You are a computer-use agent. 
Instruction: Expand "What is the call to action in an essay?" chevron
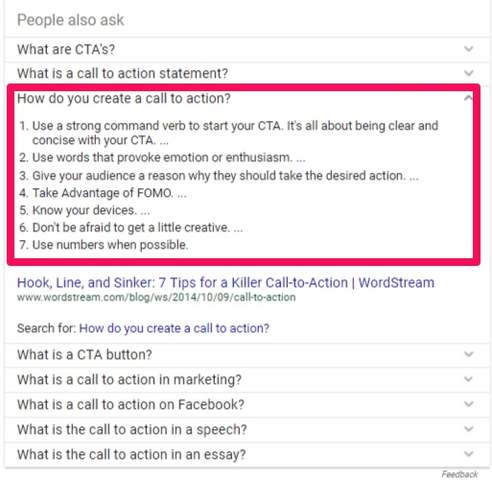point(469,454)
